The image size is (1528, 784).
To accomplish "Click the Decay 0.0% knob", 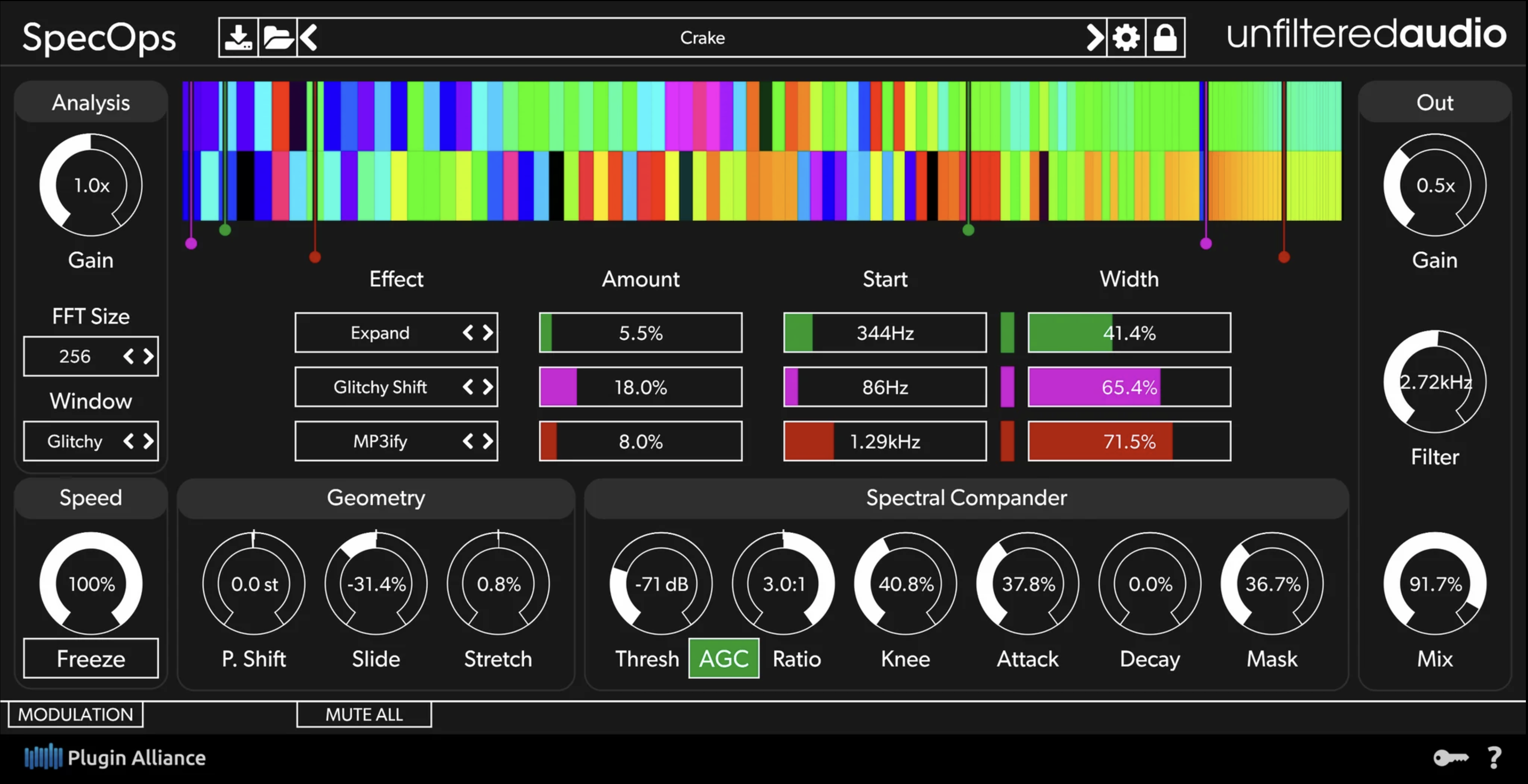I will pos(1150,583).
